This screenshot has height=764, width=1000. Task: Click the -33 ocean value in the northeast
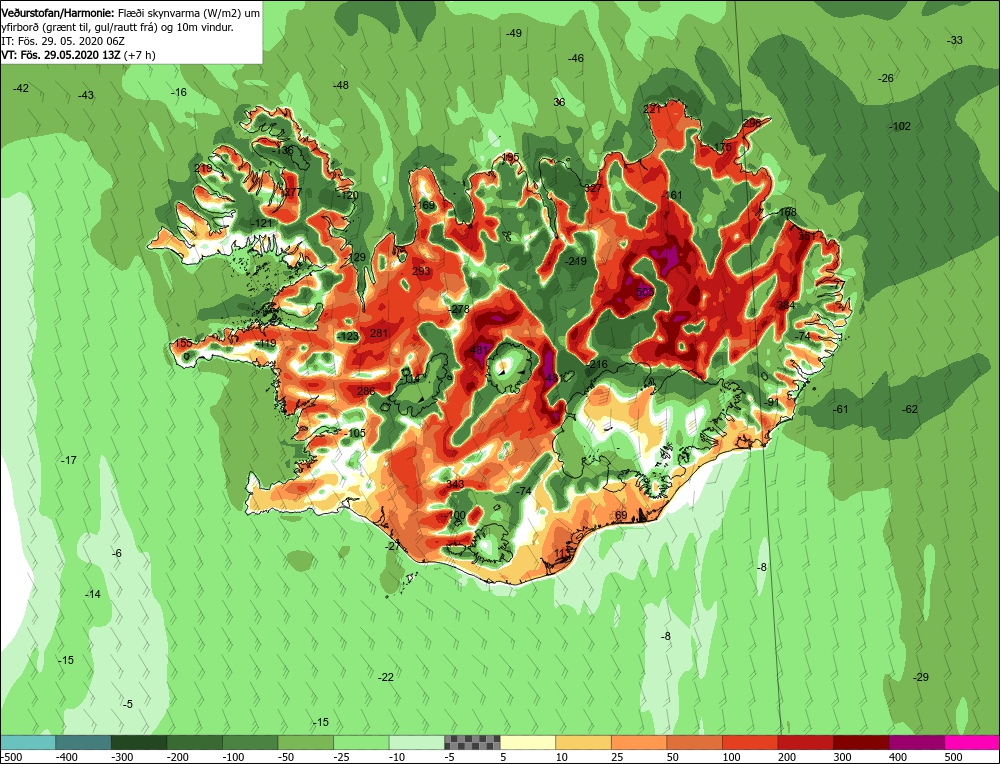pos(954,40)
